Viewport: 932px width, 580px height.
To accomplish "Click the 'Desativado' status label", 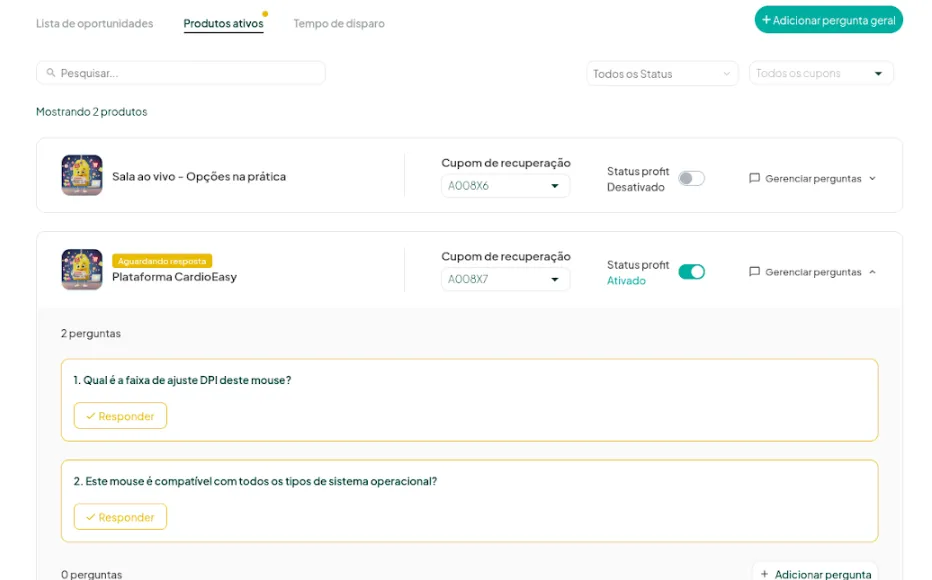I will (635, 187).
